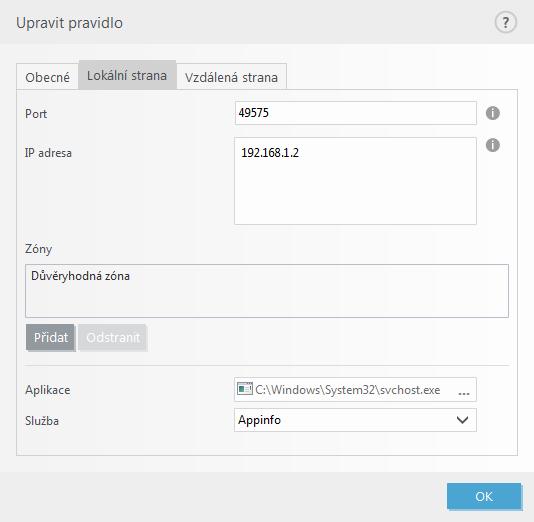Add a zone with Přidat button
The height and width of the screenshot is (522, 534).
coord(50,337)
